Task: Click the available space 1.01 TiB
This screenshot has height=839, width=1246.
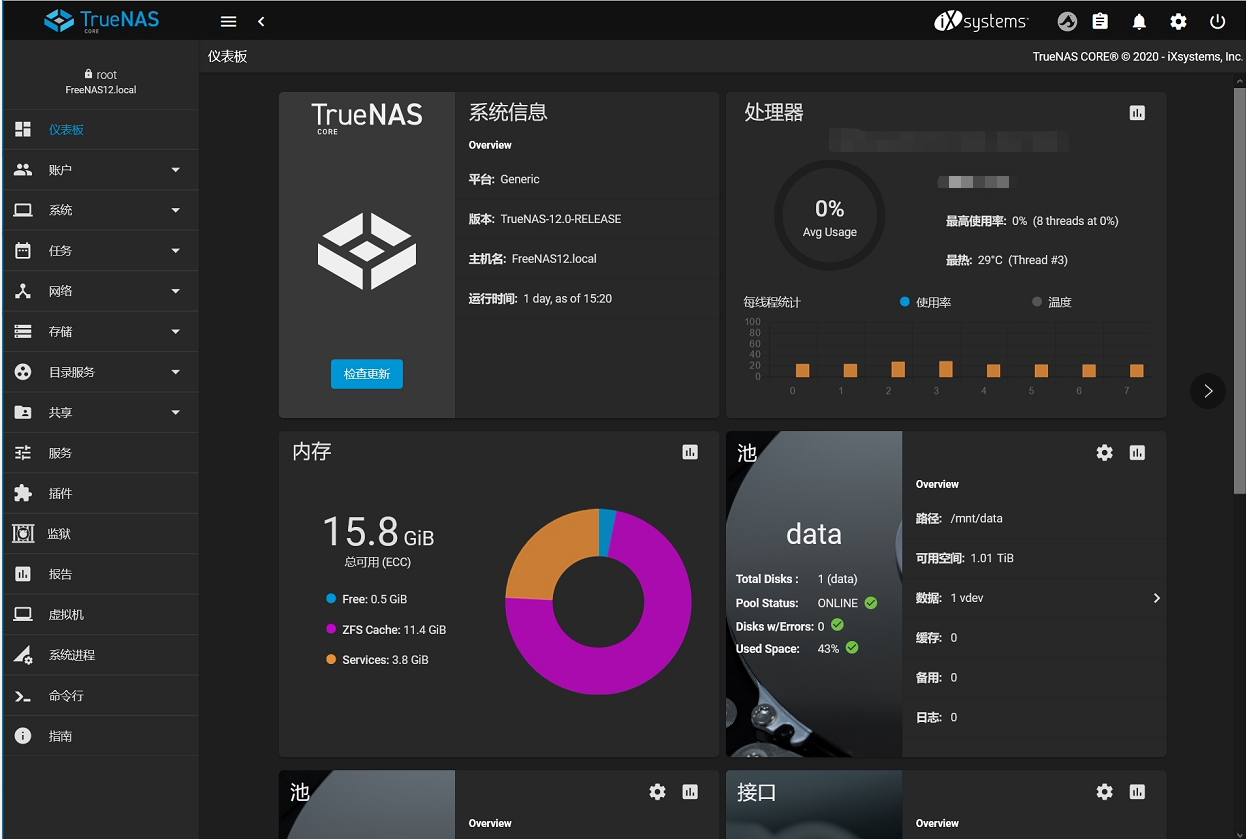Action: (x=992, y=558)
